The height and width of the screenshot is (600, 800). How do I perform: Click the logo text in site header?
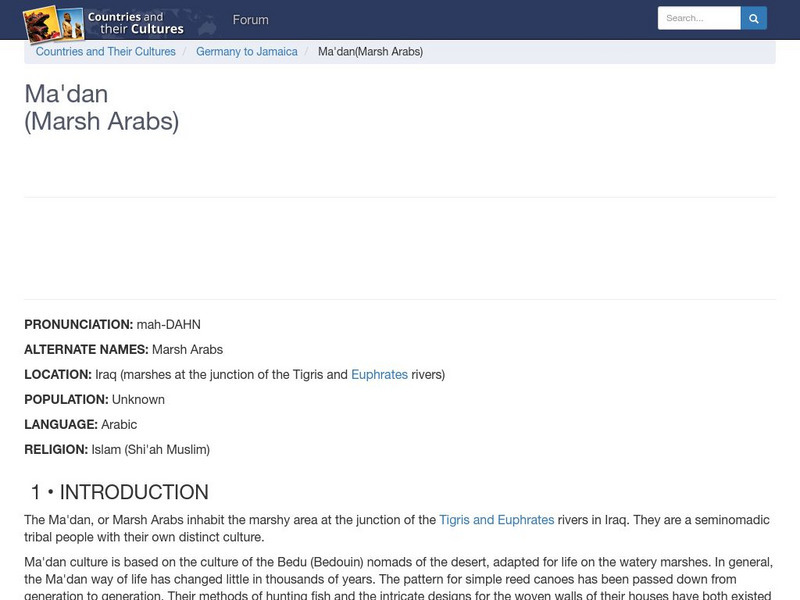(x=136, y=23)
